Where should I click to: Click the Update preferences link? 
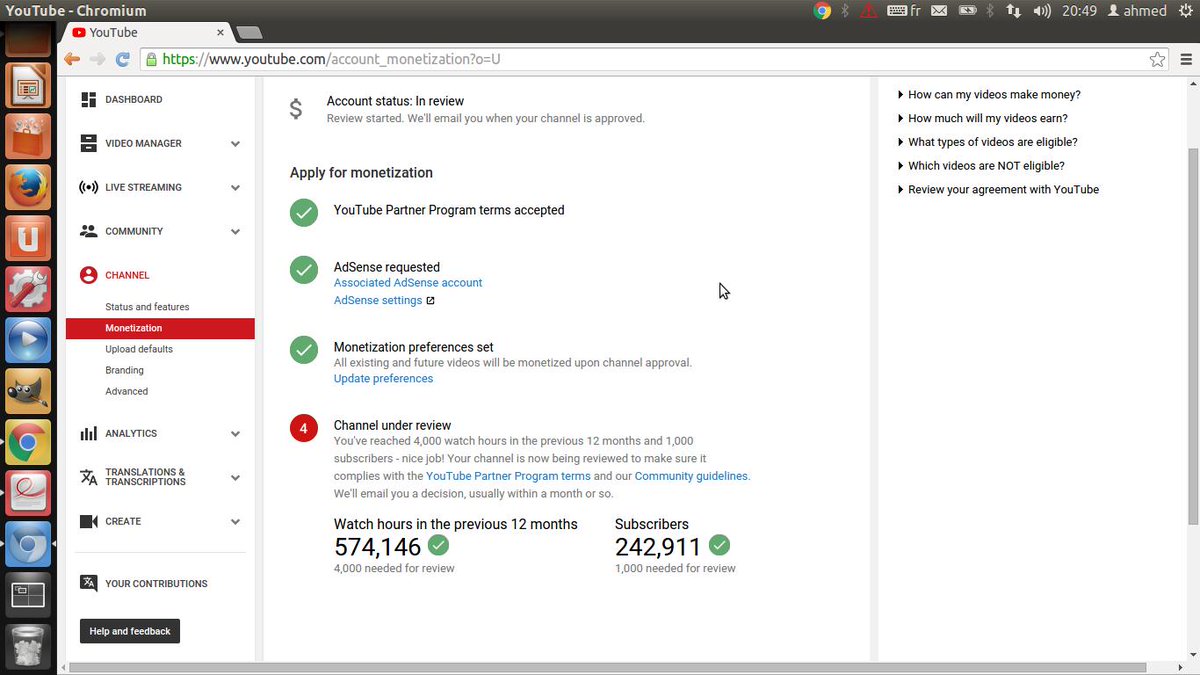pyautogui.click(x=383, y=379)
